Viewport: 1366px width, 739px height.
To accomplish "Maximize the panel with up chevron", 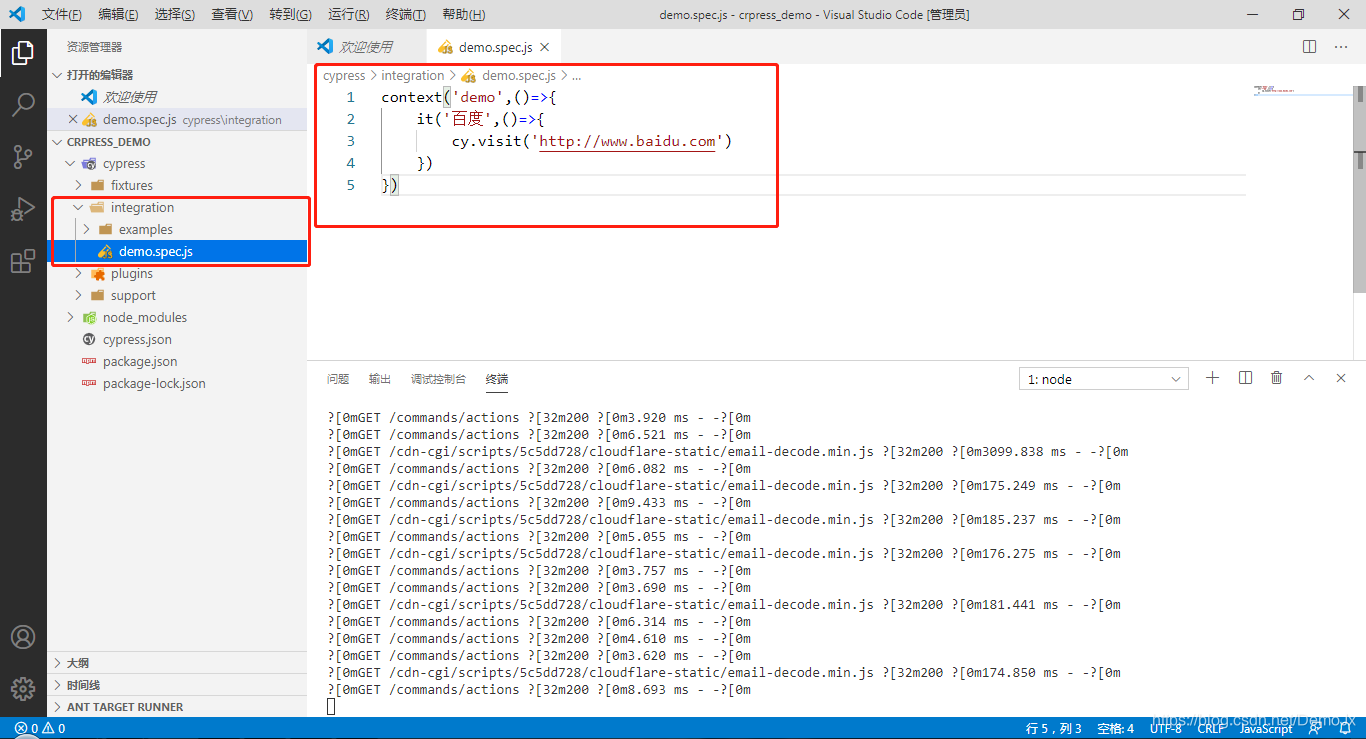I will pyautogui.click(x=1309, y=378).
